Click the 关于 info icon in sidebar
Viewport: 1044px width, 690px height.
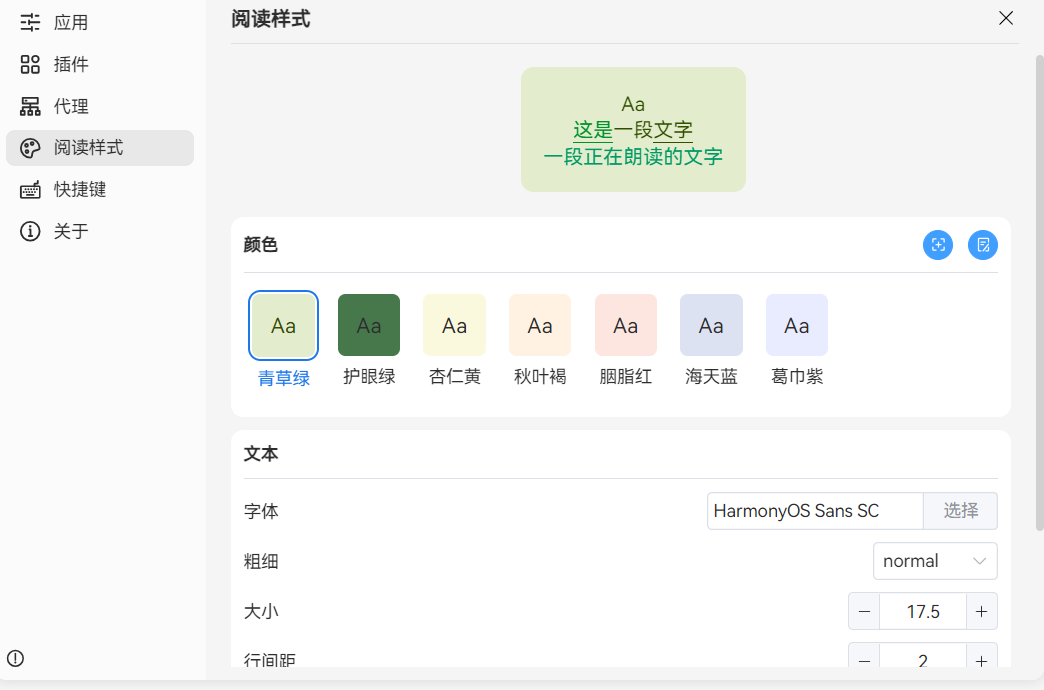pos(30,232)
